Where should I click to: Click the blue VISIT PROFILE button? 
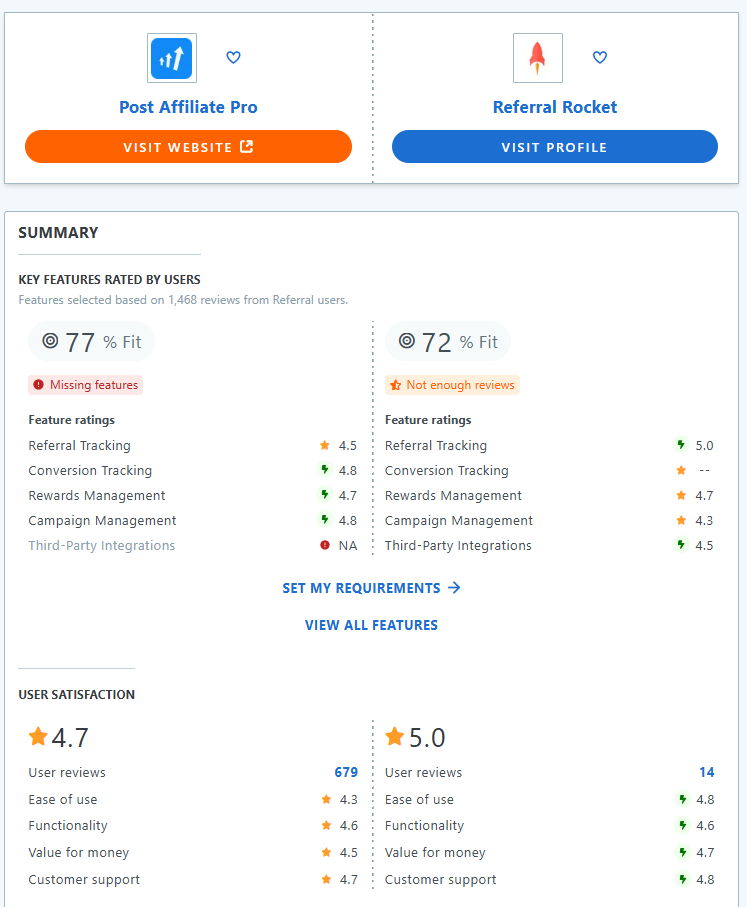(x=555, y=146)
